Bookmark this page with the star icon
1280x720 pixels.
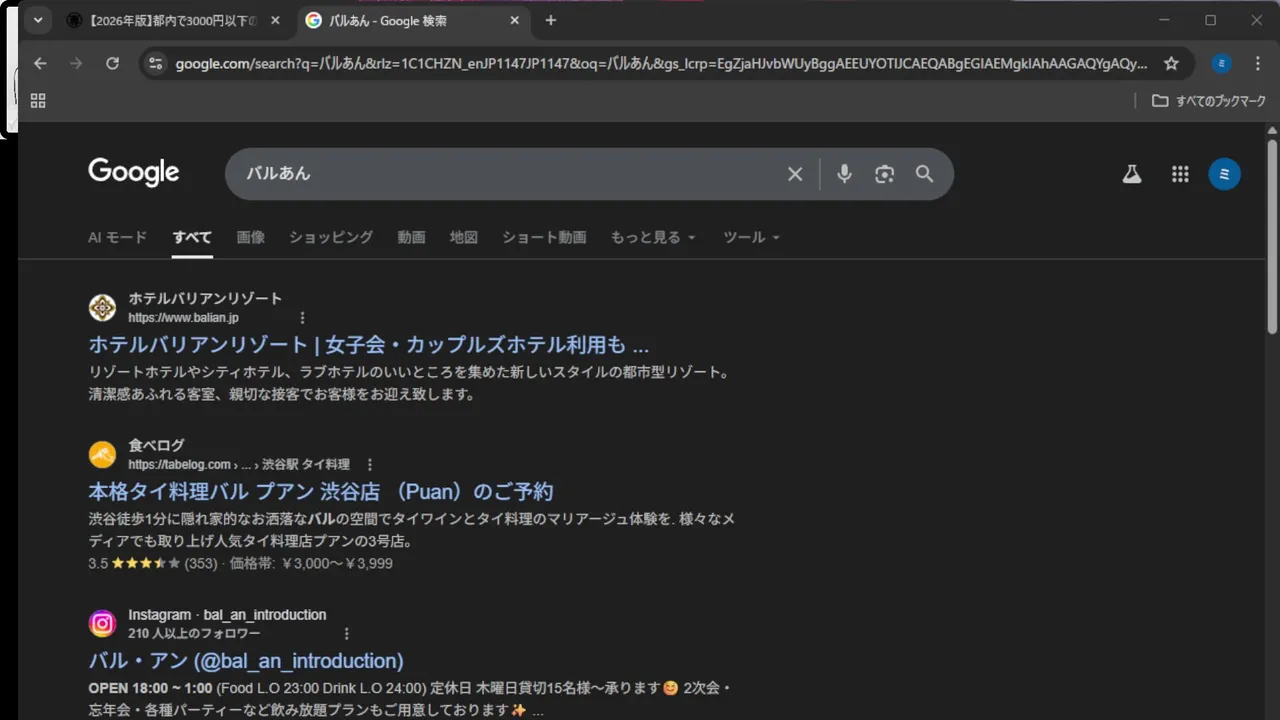click(1171, 63)
